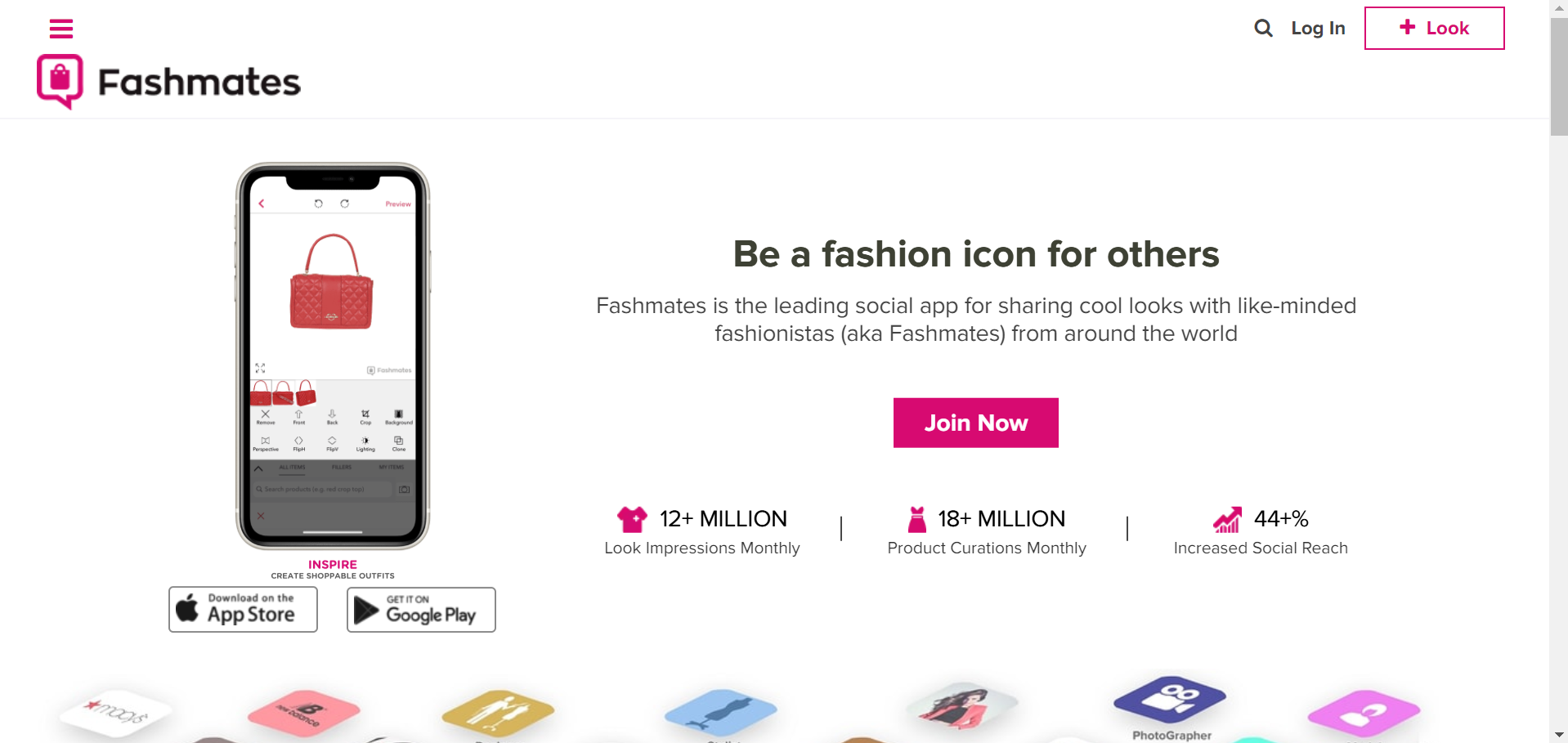Image resolution: width=1568 pixels, height=743 pixels.
Task: Click the search magnifier icon
Action: click(1263, 29)
